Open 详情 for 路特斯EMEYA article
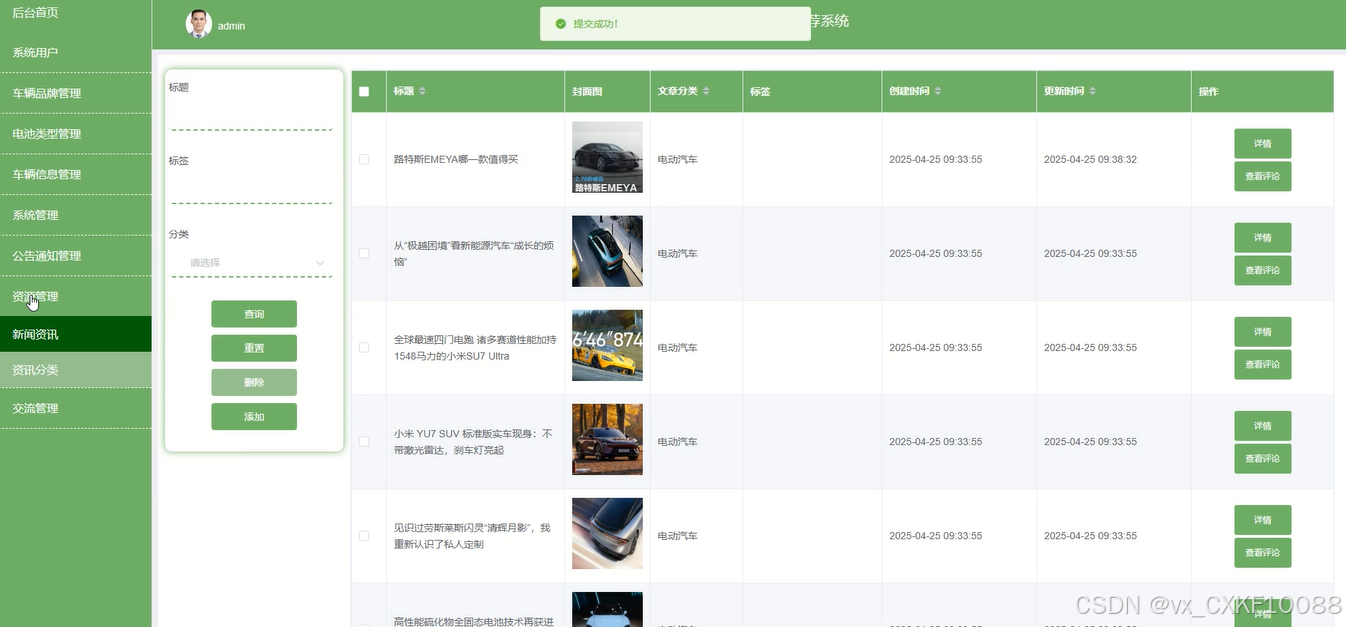Screen dimensions: 1346x627 tap(1262, 143)
